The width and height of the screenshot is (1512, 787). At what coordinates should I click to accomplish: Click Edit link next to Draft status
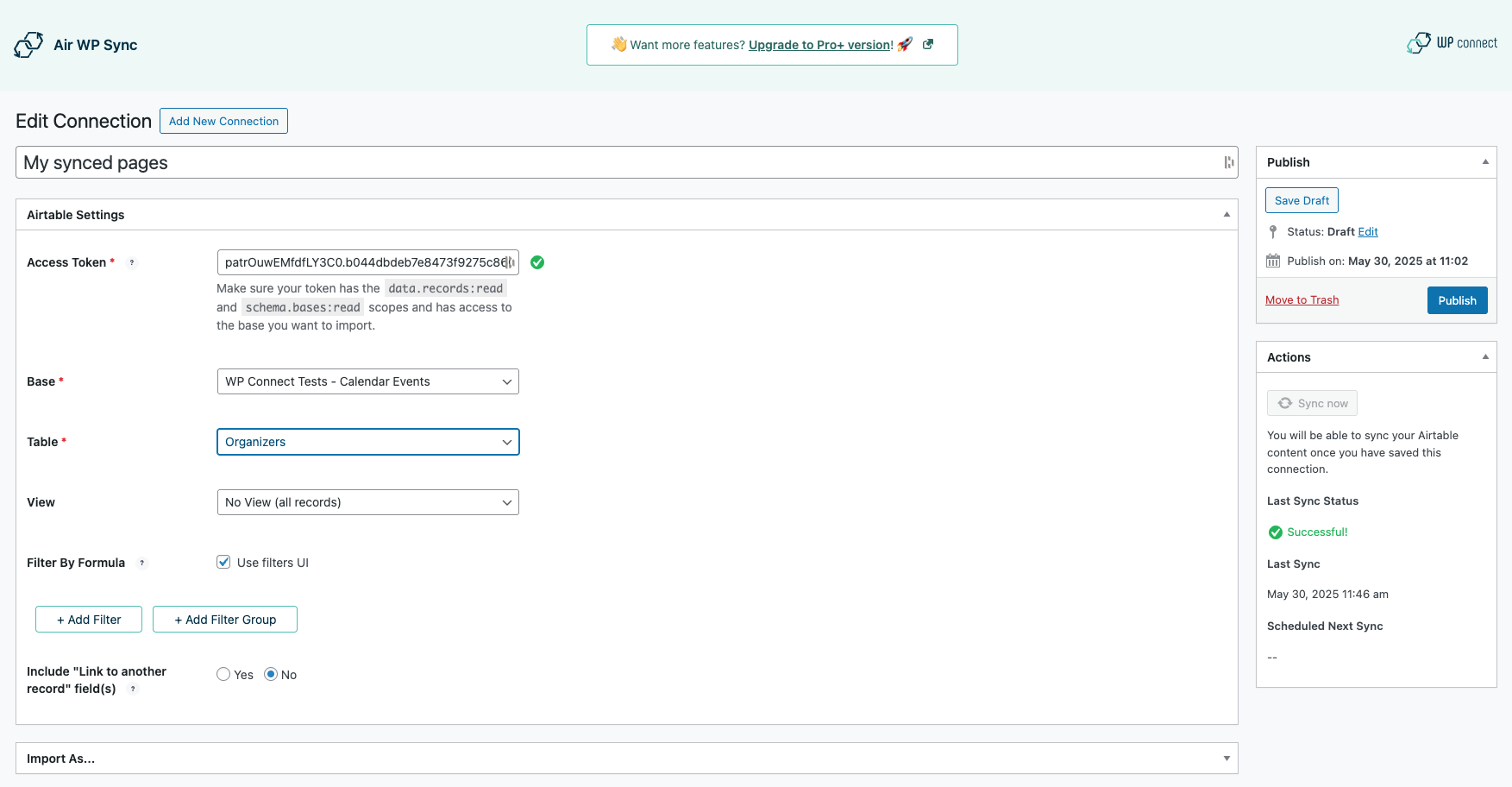[1368, 231]
